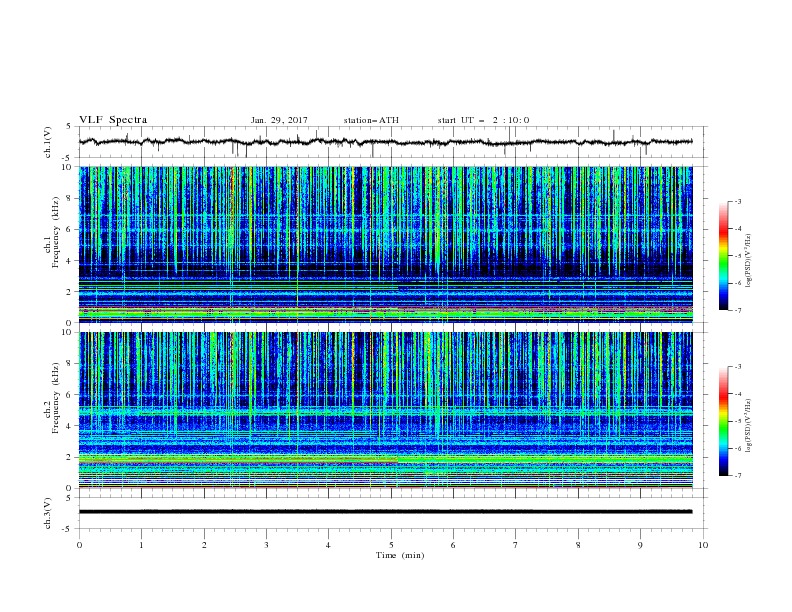Image resolution: width=792 pixels, height=612 pixels.
Task: Click the "Time (min)" x-axis title
Action: (400, 555)
